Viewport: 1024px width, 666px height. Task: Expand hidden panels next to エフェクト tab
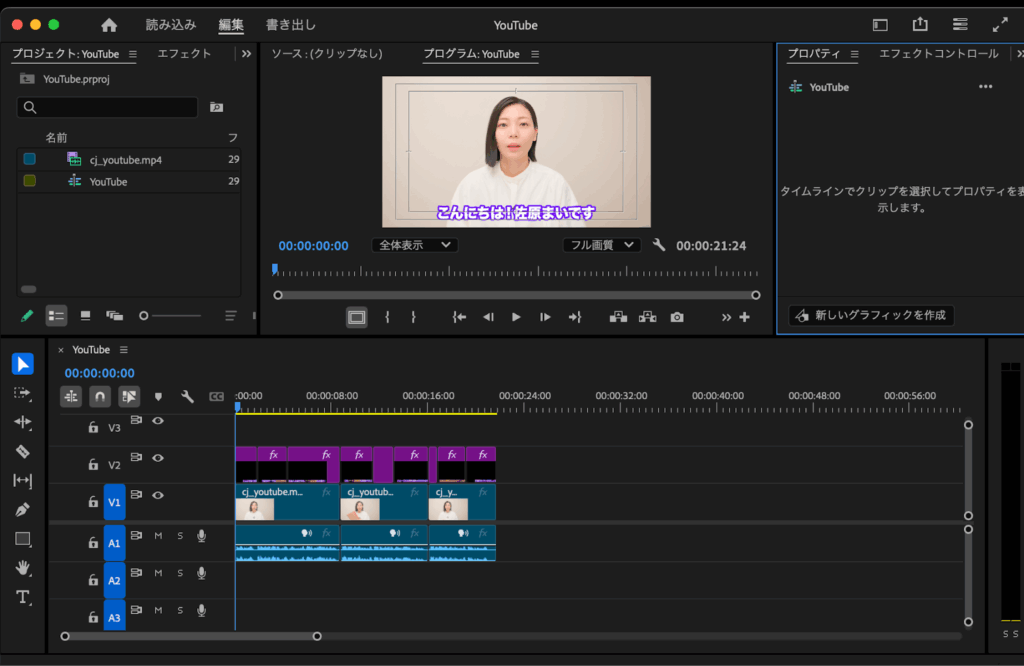coord(246,54)
